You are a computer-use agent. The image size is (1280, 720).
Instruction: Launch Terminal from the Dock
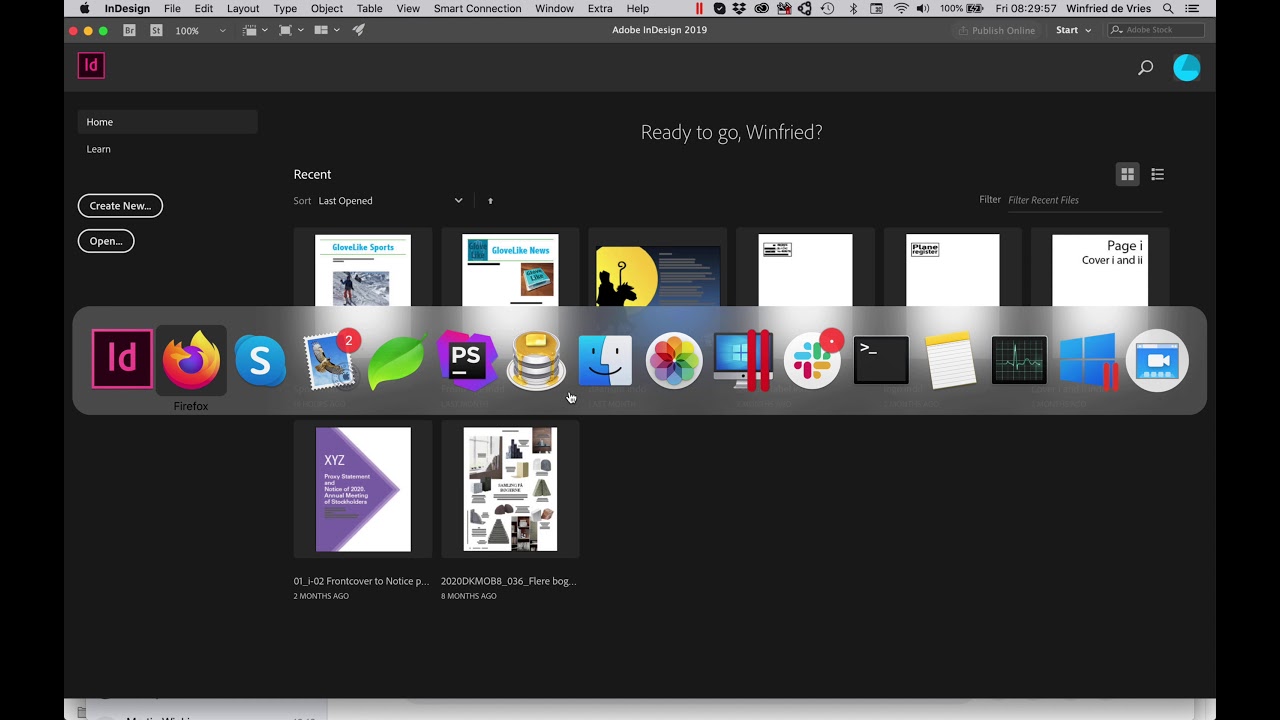pyautogui.click(x=881, y=360)
